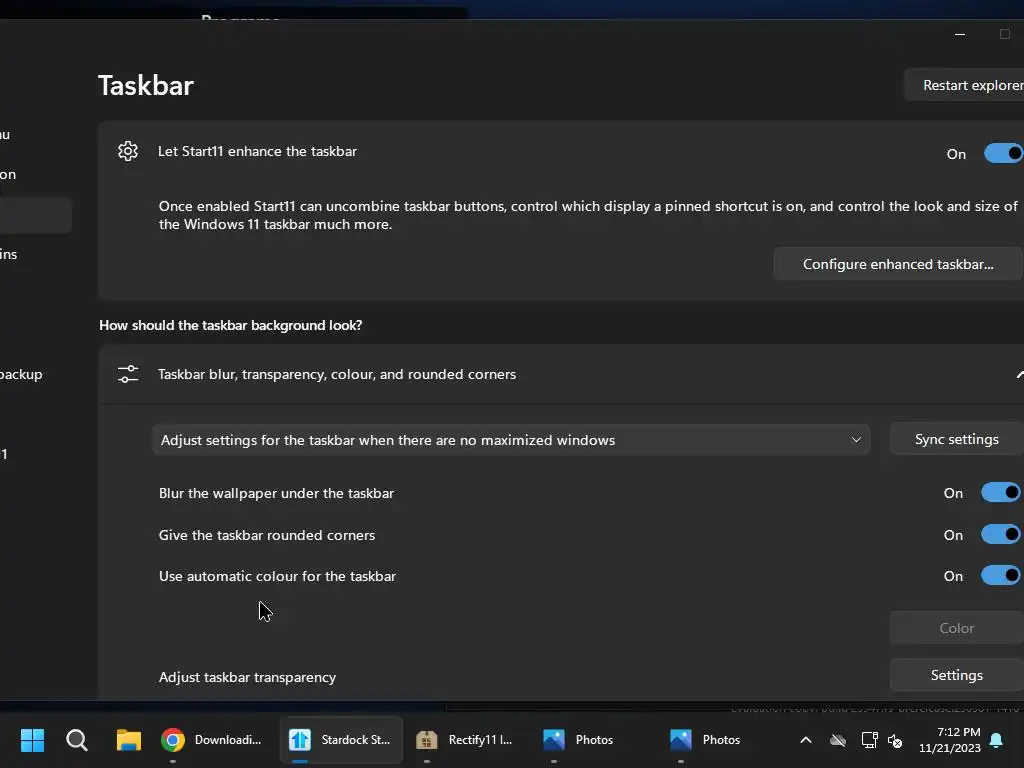The image size is (1024, 768).
Task: Click the OneDrive cloud tray icon
Action: [838, 740]
